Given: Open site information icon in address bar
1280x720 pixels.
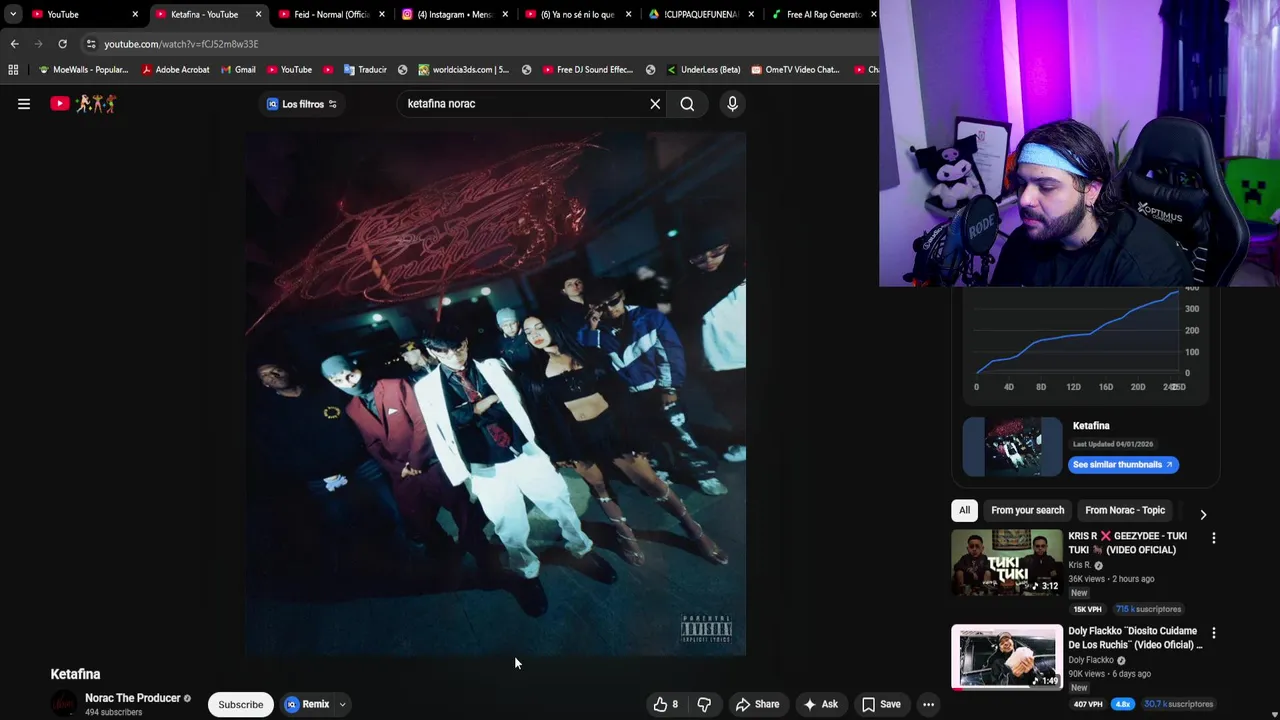Looking at the screenshot, I should pyautogui.click(x=91, y=44).
